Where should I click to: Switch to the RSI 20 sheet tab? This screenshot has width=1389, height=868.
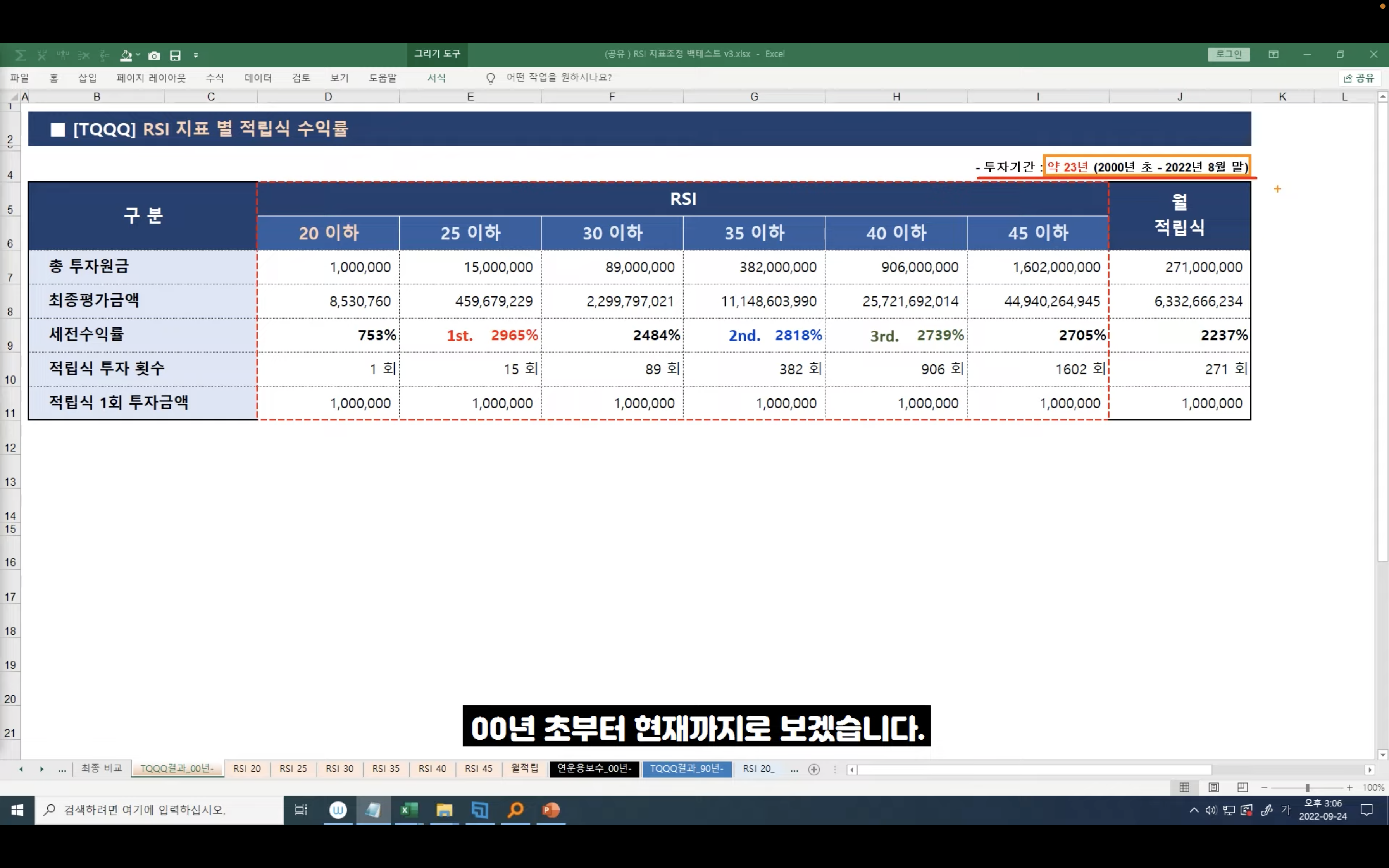(x=247, y=769)
